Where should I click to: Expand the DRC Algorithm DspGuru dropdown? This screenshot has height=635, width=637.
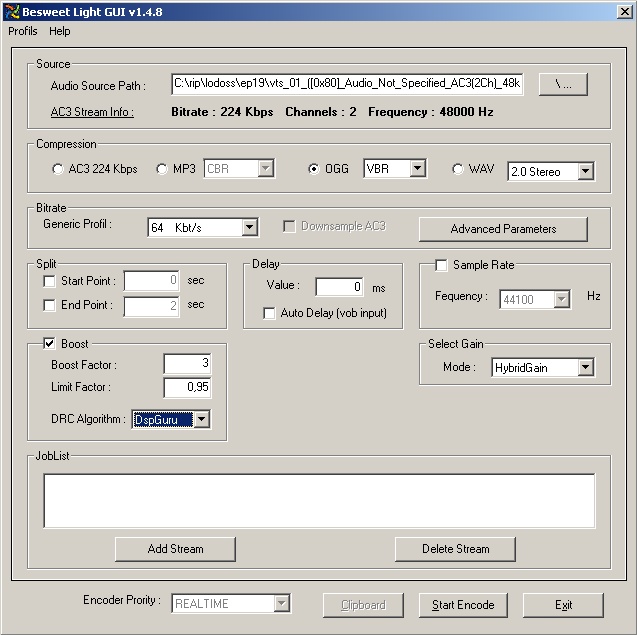171,419
